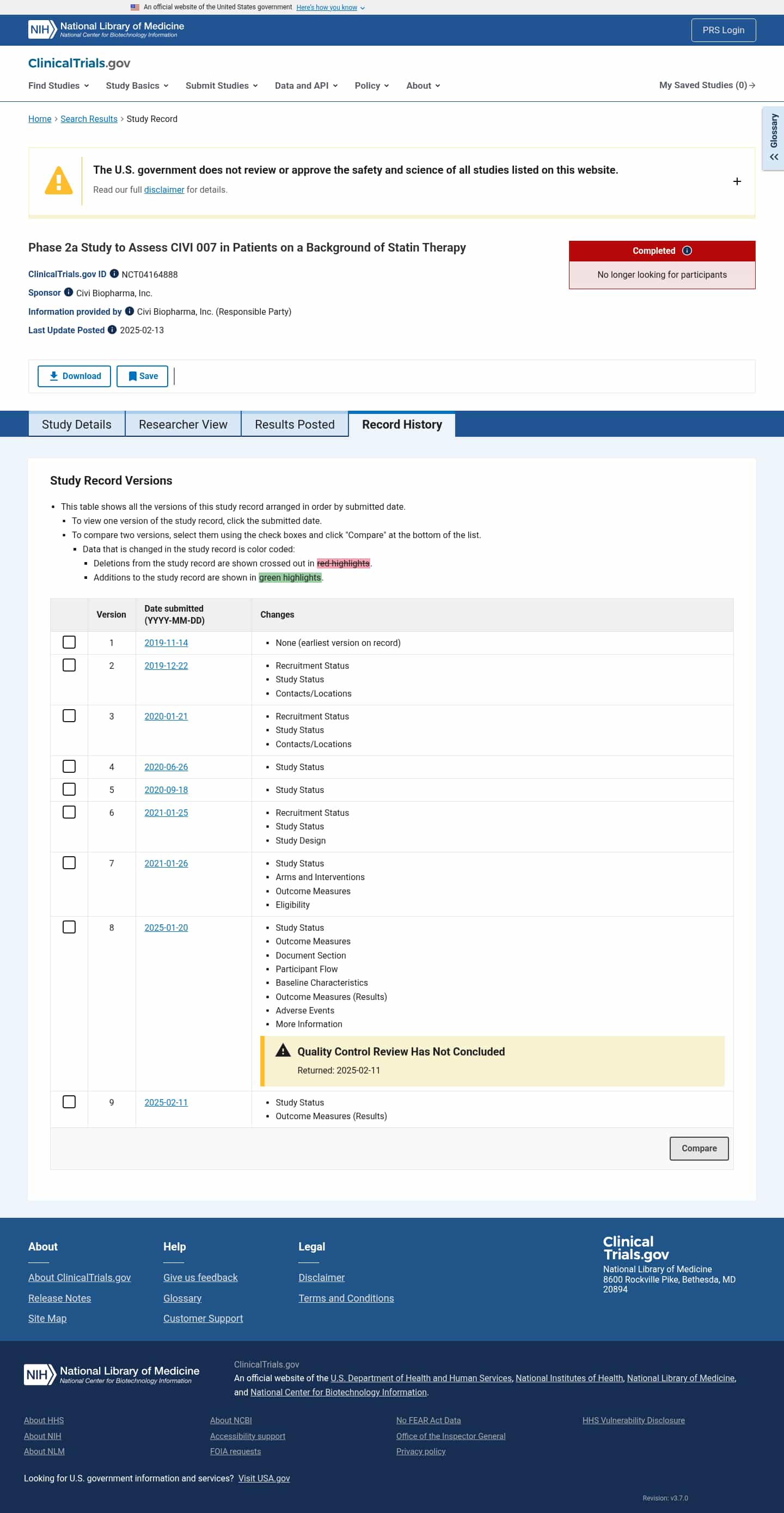This screenshot has height=1513, width=784.
Task: View version submitted 2020-01-21
Action: pos(166,716)
